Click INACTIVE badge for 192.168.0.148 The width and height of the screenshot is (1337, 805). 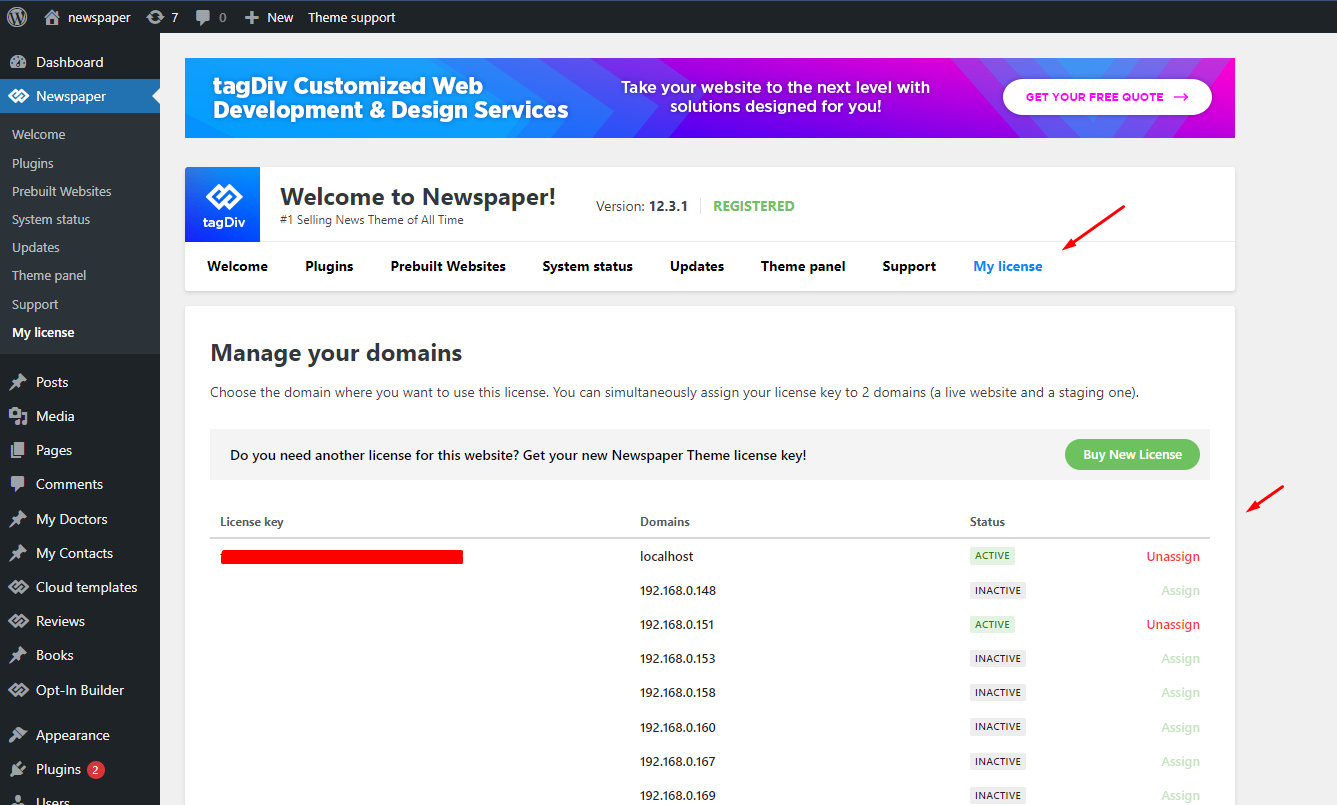click(x=998, y=590)
